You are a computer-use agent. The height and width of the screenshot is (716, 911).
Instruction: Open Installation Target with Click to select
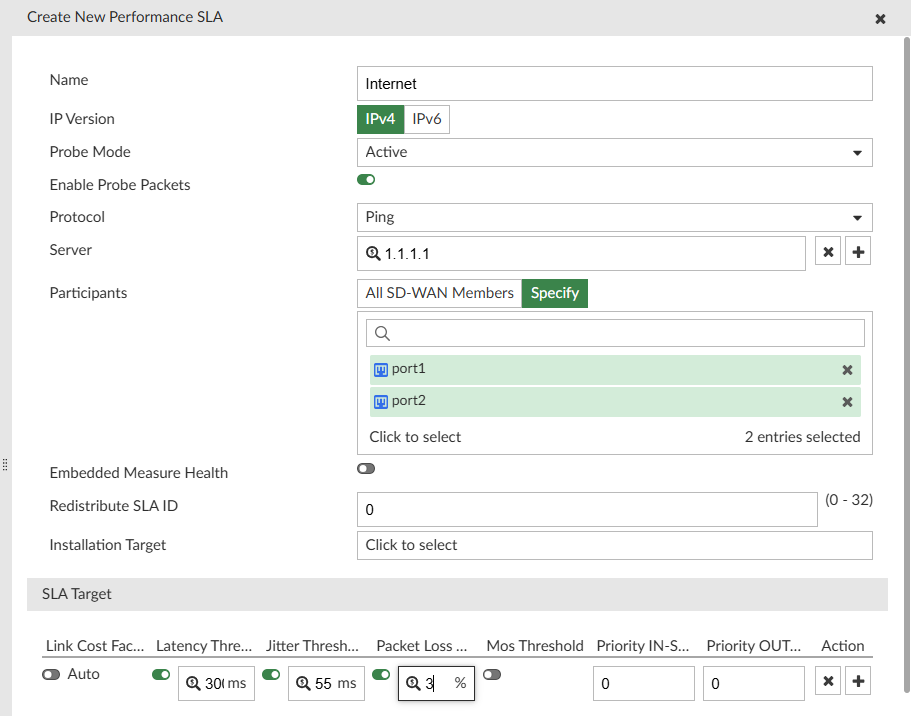tap(614, 545)
